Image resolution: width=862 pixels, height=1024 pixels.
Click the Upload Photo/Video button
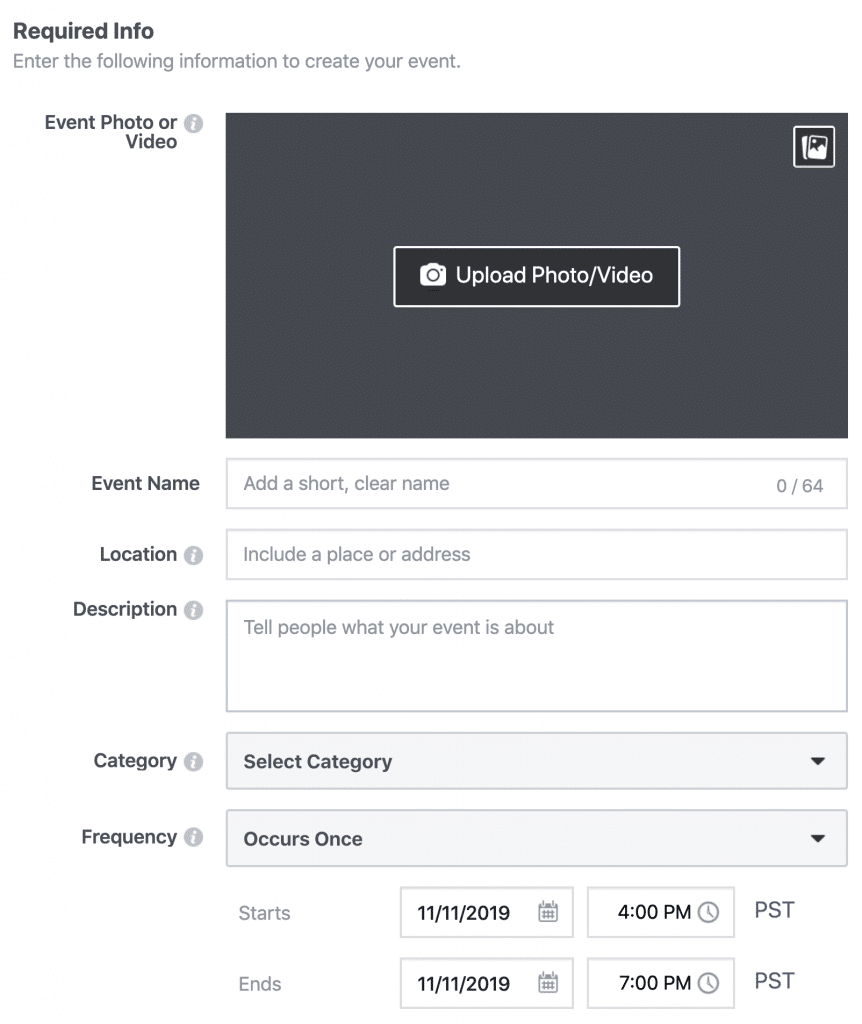537,276
